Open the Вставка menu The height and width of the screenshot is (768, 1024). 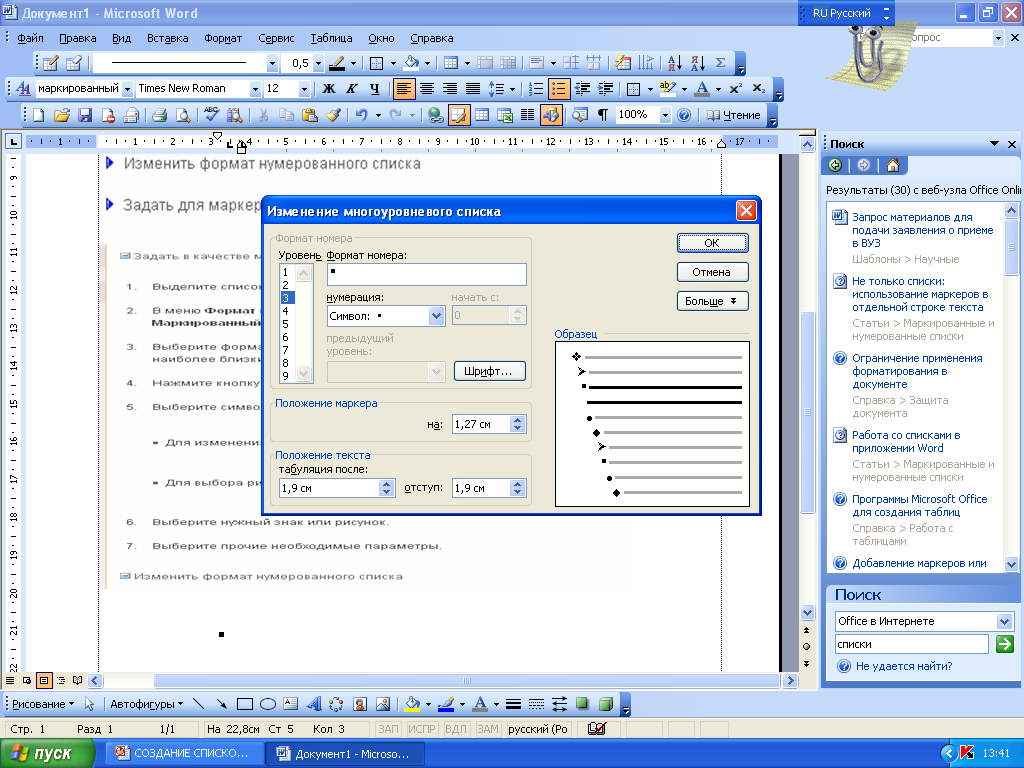pyautogui.click(x=167, y=38)
